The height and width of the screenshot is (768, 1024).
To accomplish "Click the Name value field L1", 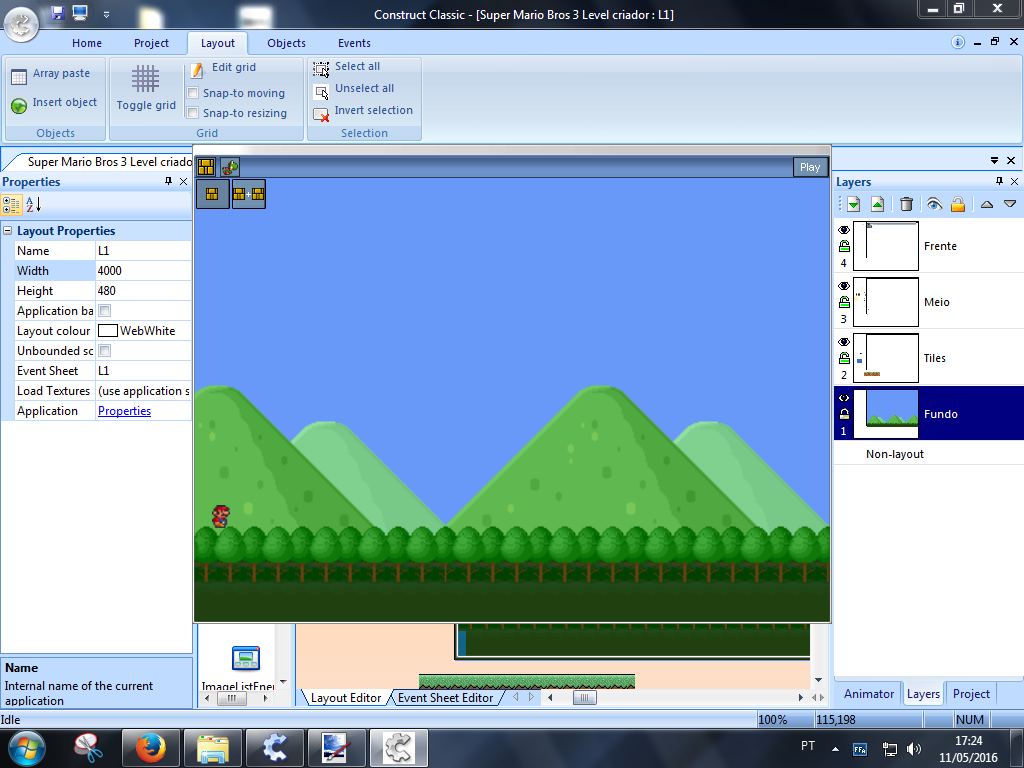I will click(143, 251).
